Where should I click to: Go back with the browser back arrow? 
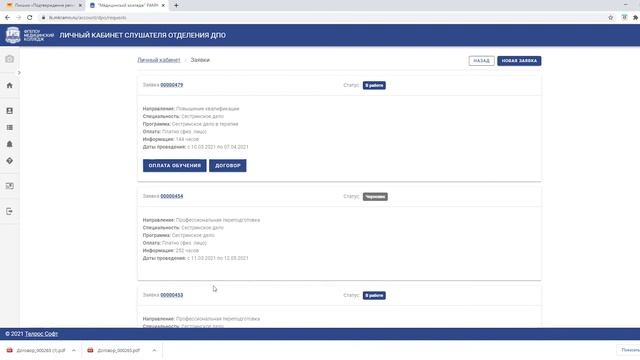[x=7, y=18]
